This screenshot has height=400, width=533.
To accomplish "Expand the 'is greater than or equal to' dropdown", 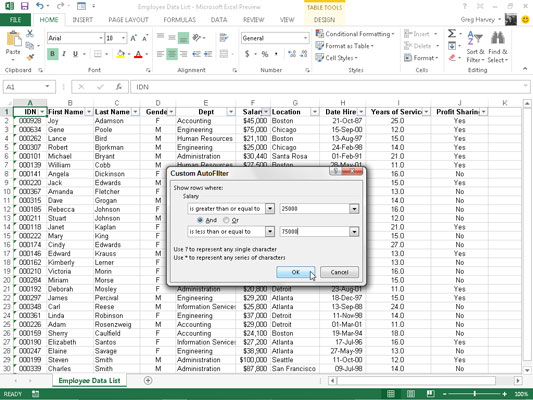I will 270,208.
